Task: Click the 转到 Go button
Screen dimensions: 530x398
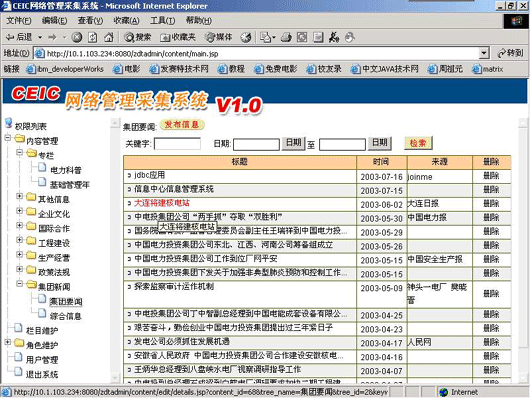Action: [510, 53]
